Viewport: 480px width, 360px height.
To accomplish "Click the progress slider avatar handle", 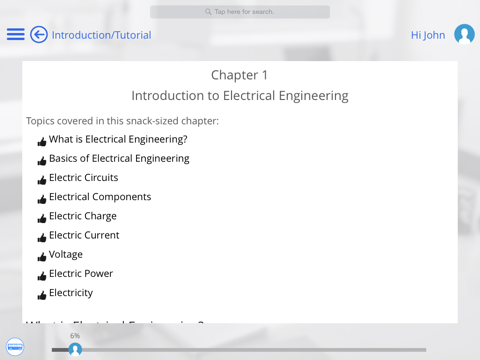I will coord(75,349).
